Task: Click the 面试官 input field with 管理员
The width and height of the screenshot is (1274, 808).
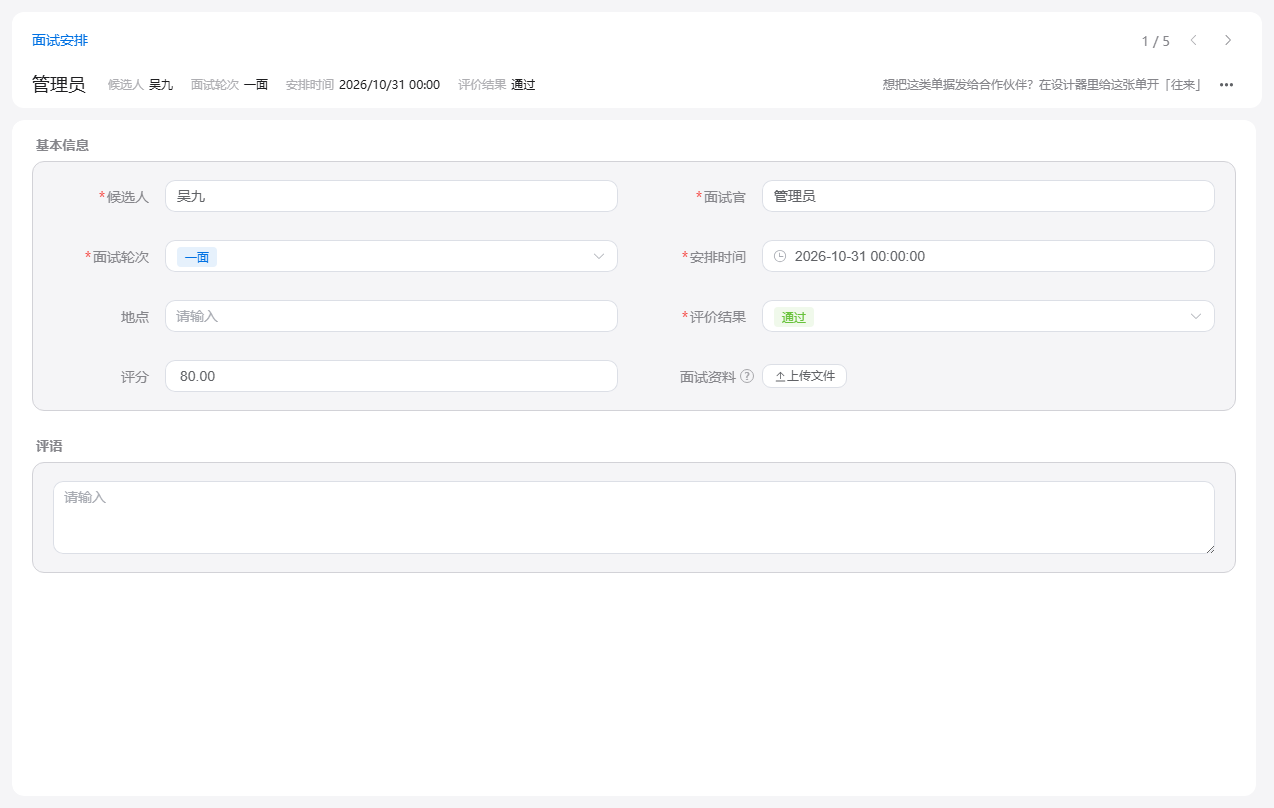Action: tap(988, 196)
